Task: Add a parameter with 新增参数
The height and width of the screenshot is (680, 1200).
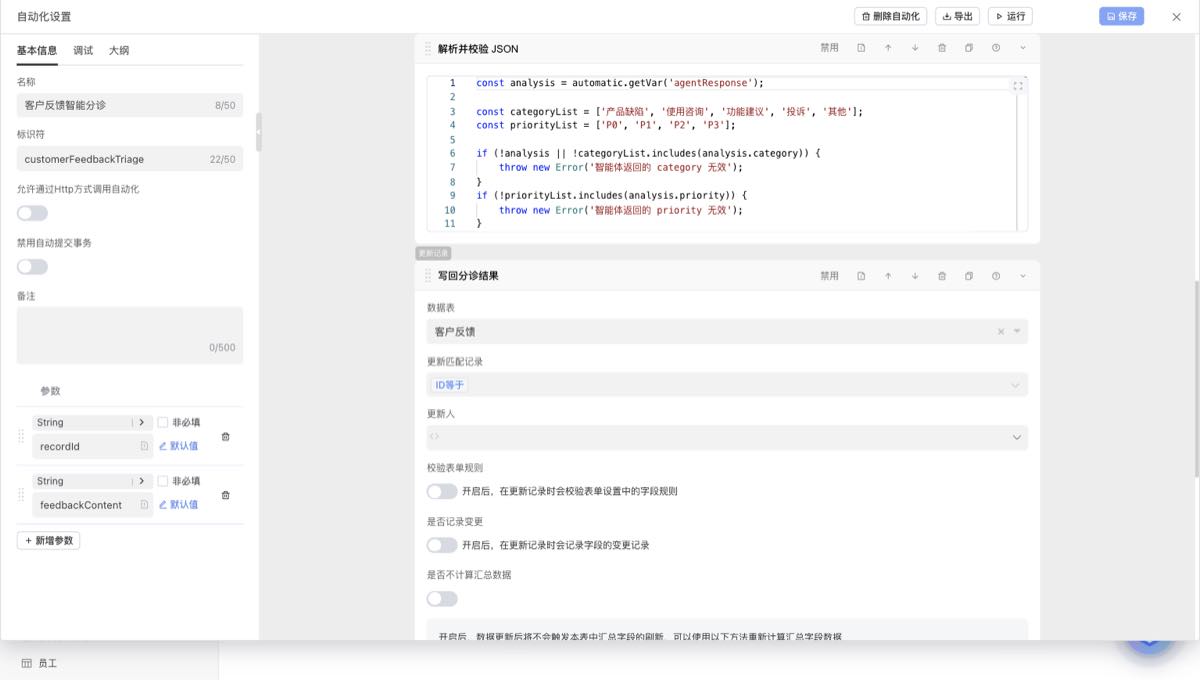Action: pyautogui.click(x=48, y=541)
